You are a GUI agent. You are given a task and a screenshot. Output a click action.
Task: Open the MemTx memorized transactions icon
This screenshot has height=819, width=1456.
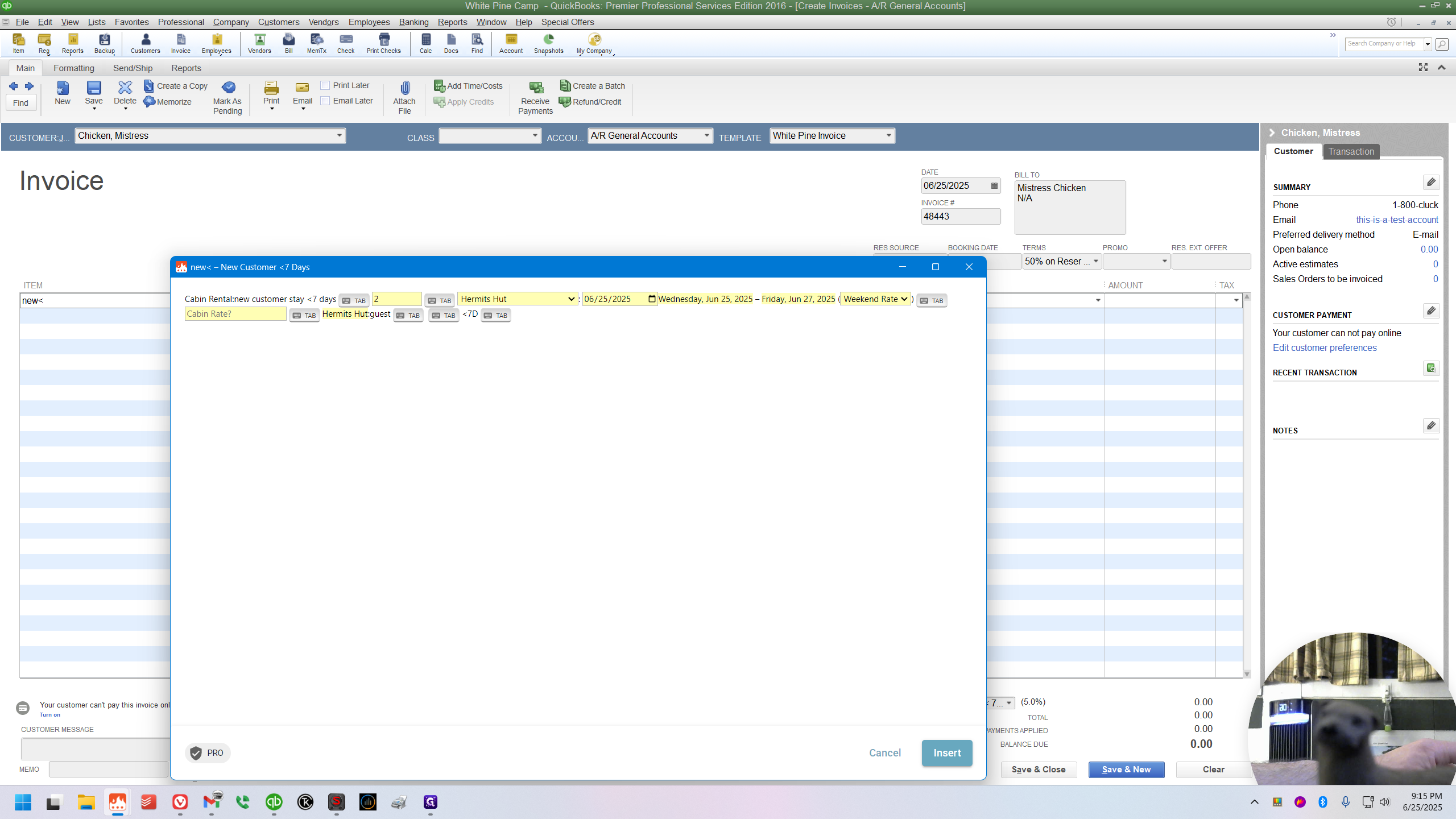(x=317, y=43)
